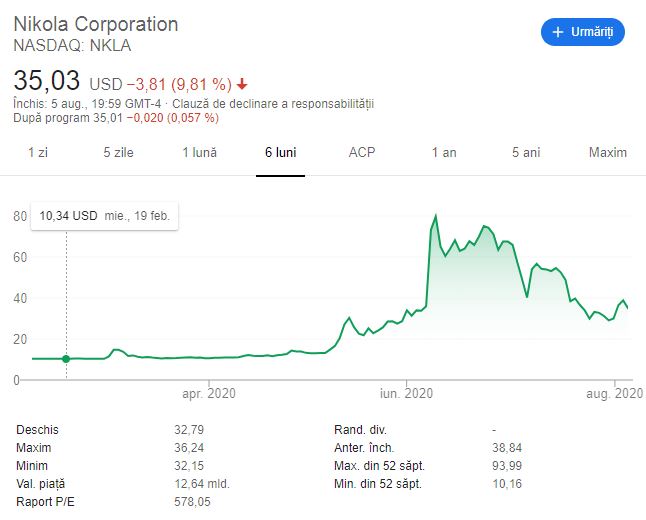Screen dimensions: 646x520
Task: Click the Raport P/E value 578,05
Action: coord(192,500)
